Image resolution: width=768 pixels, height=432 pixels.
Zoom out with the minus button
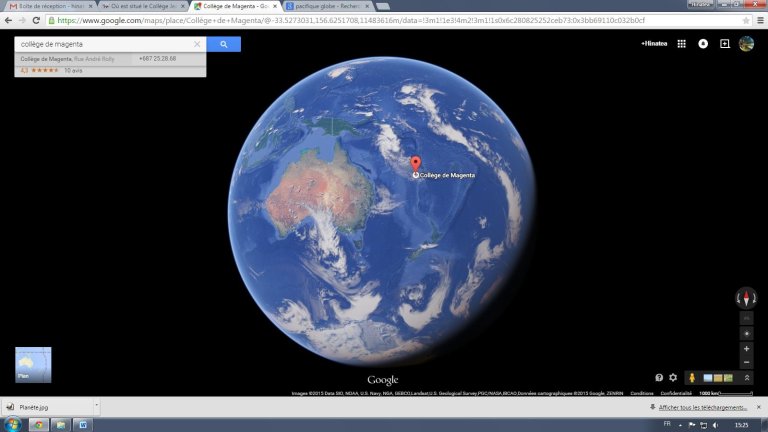[x=746, y=362]
